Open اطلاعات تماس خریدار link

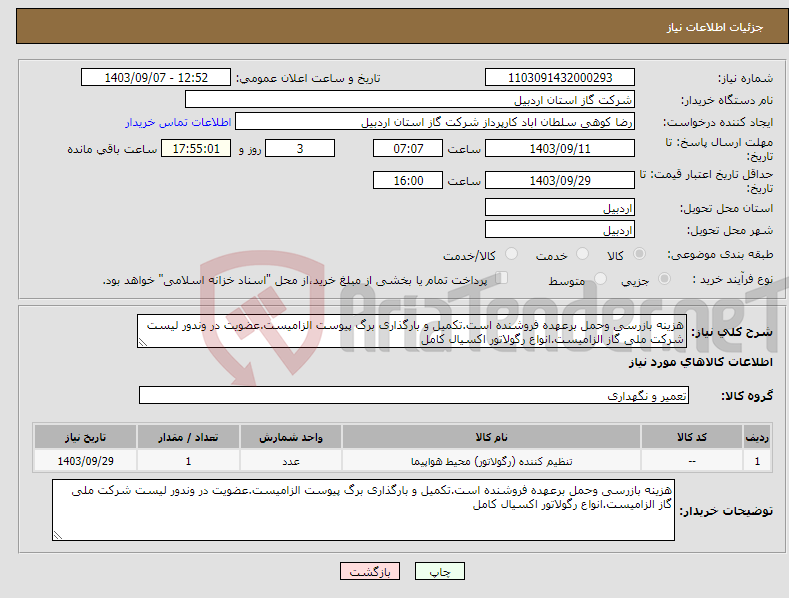click(178, 122)
